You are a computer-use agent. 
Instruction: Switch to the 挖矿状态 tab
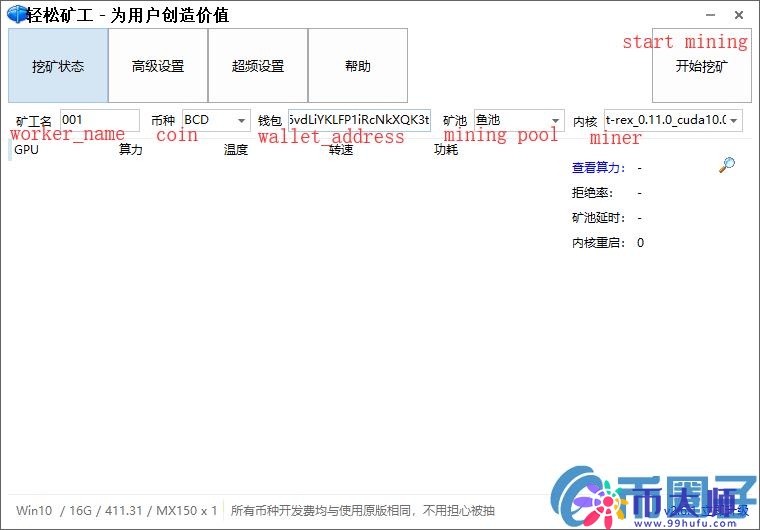pyautogui.click(x=58, y=65)
